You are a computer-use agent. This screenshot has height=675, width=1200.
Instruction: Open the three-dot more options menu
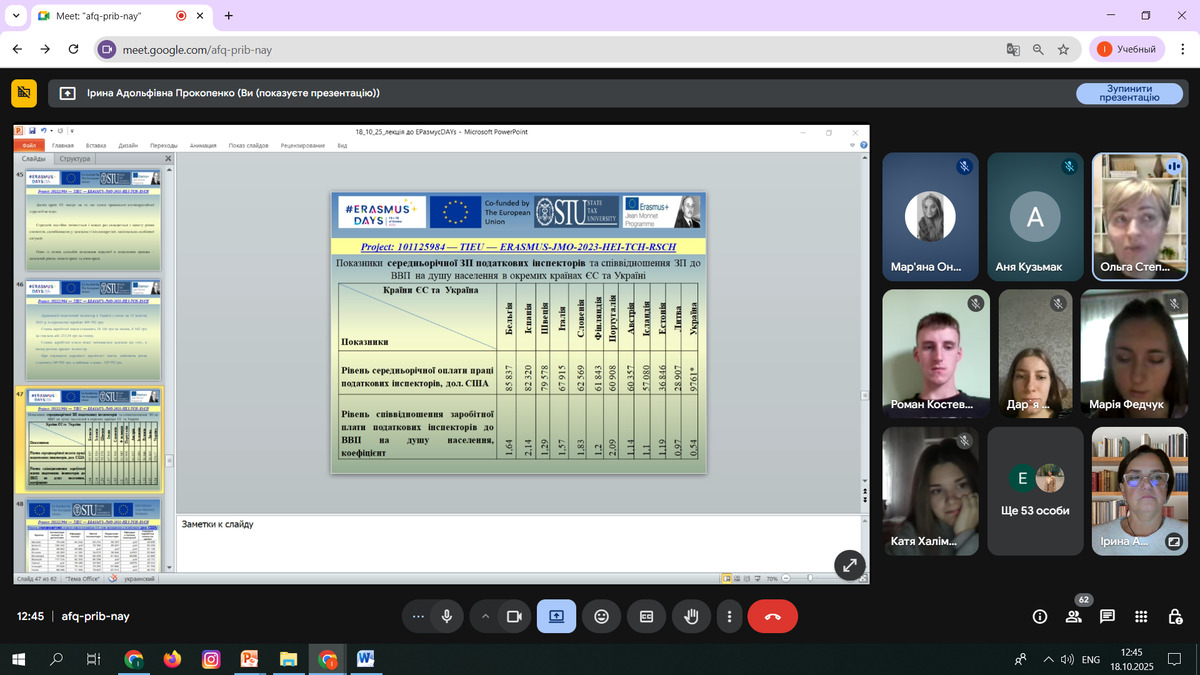click(730, 617)
